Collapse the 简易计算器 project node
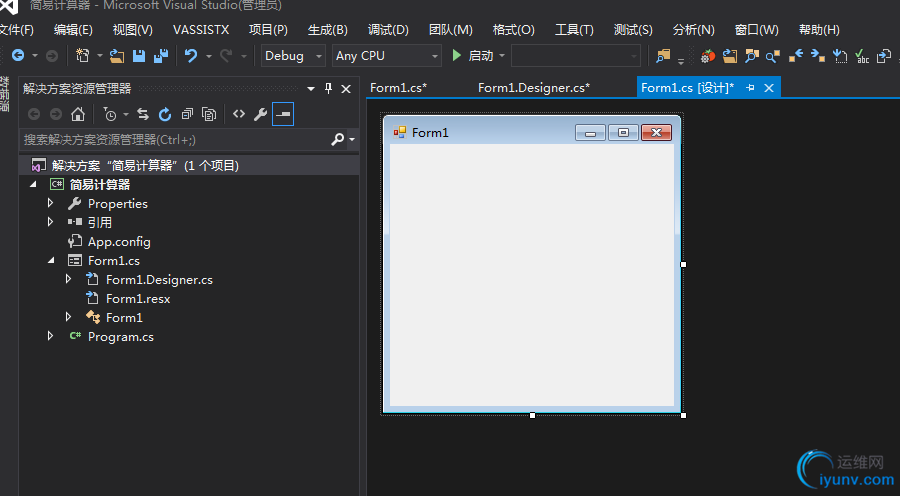Screen dimensions: 900x496 pyautogui.click(x=33, y=184)
